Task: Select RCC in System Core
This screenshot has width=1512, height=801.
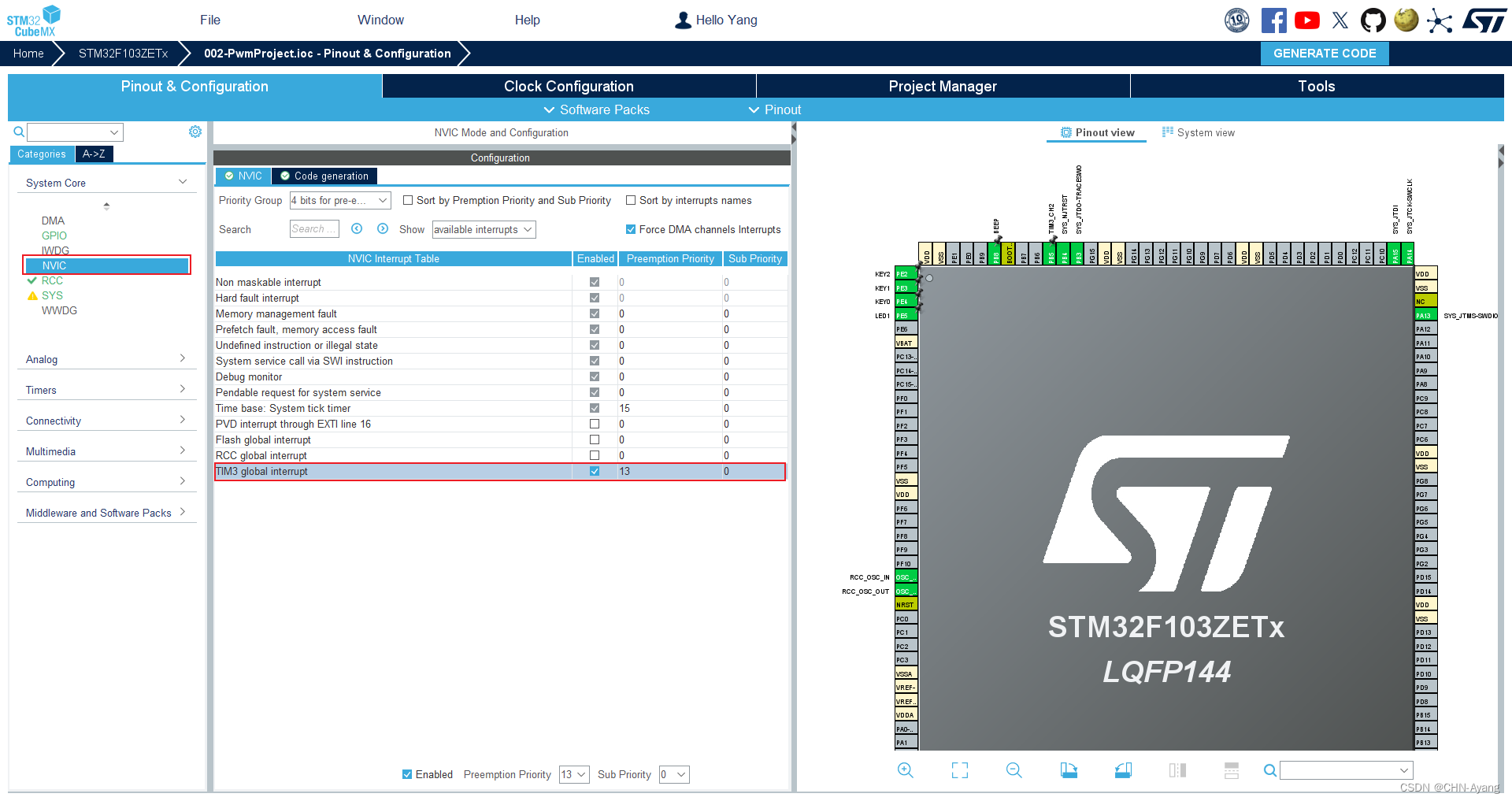Action: click(x=52, y=280)
